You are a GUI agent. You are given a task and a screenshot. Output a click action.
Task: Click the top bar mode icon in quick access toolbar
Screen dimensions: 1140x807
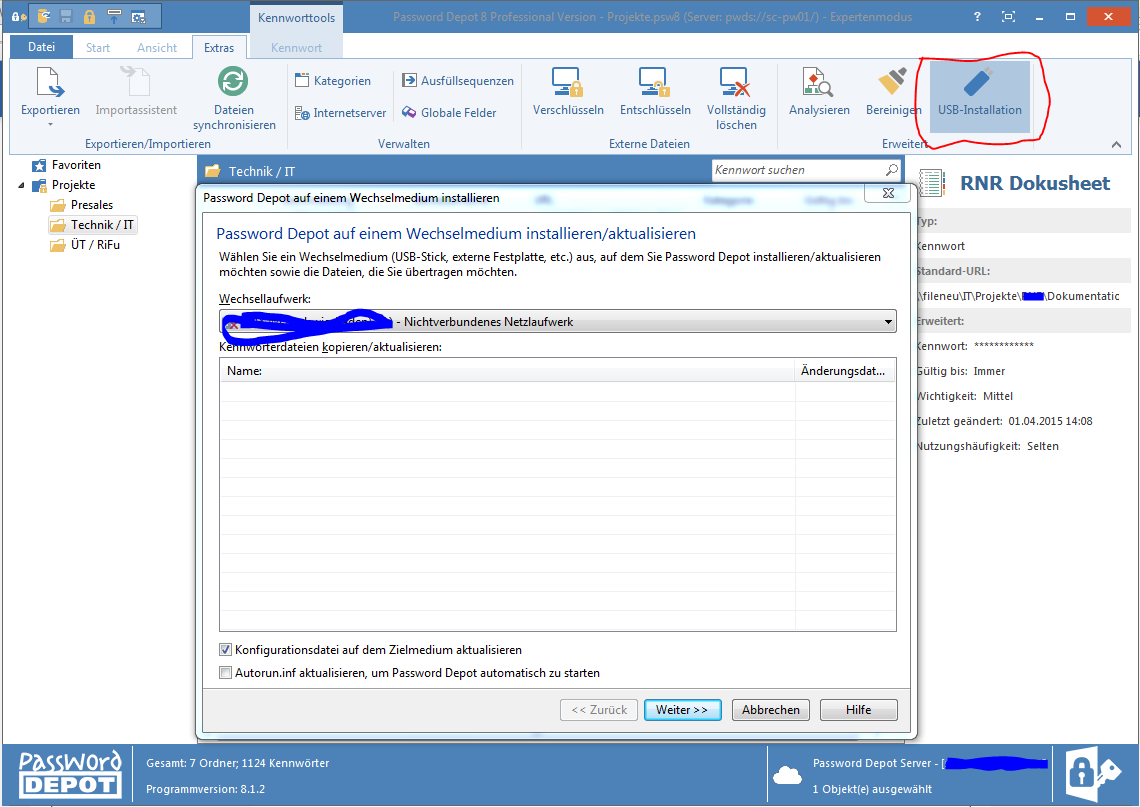114,16
